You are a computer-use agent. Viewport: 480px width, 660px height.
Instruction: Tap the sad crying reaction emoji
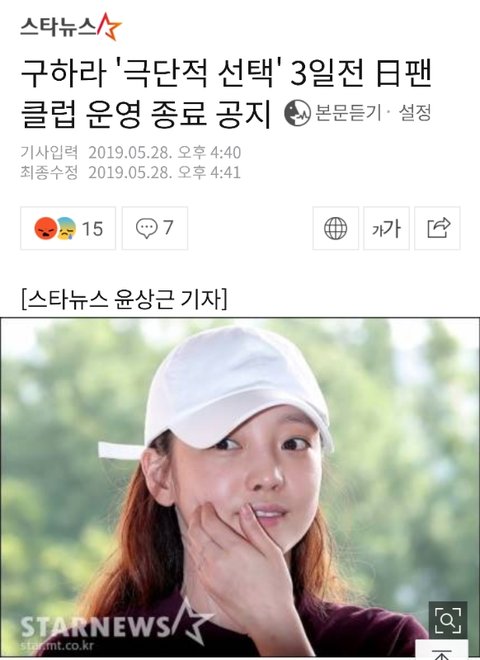tap(66, 229)
